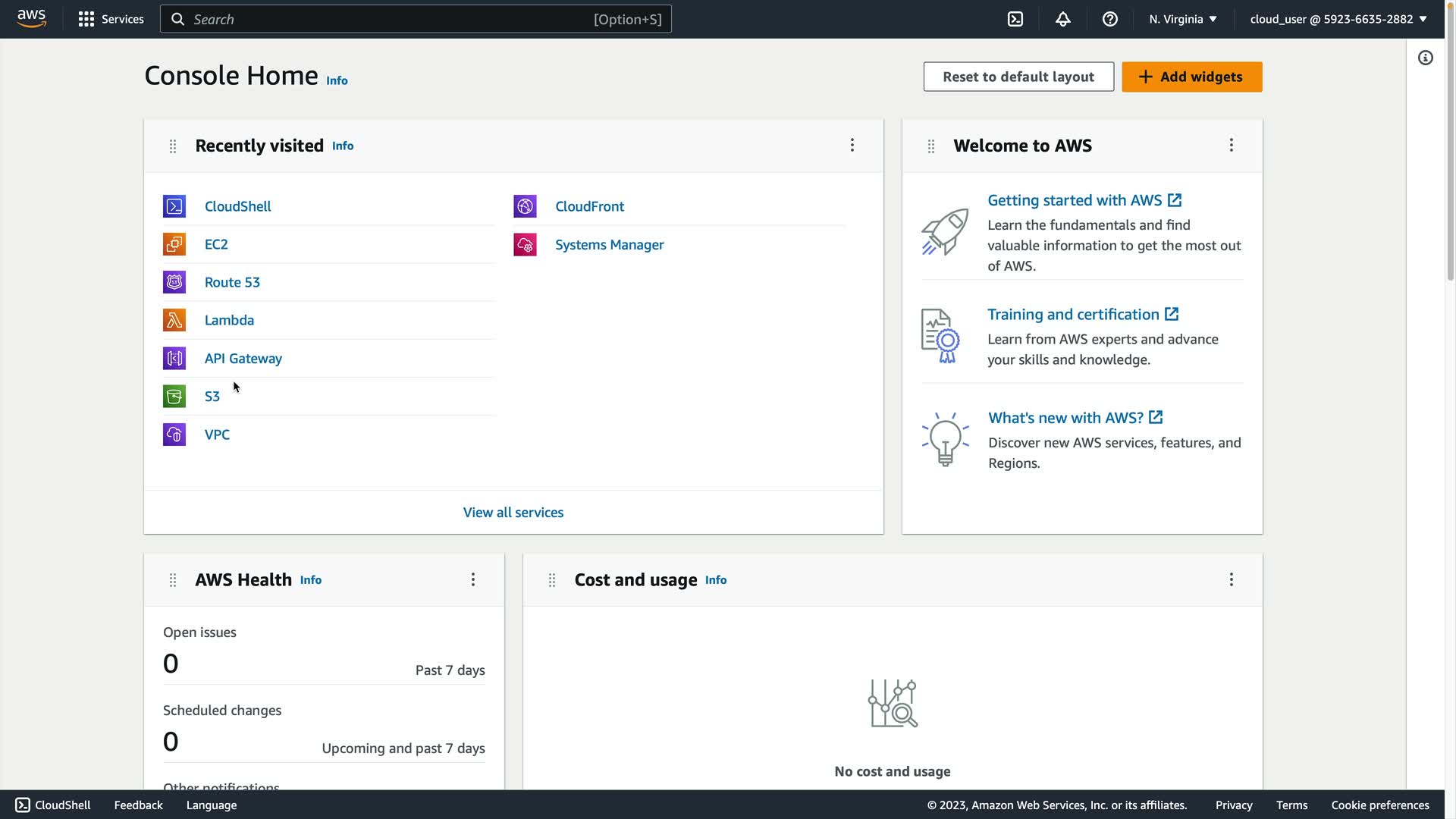Click the CloudFront service icon
Viewport: 1456px width, 819px height.
[x=525, y=206]
